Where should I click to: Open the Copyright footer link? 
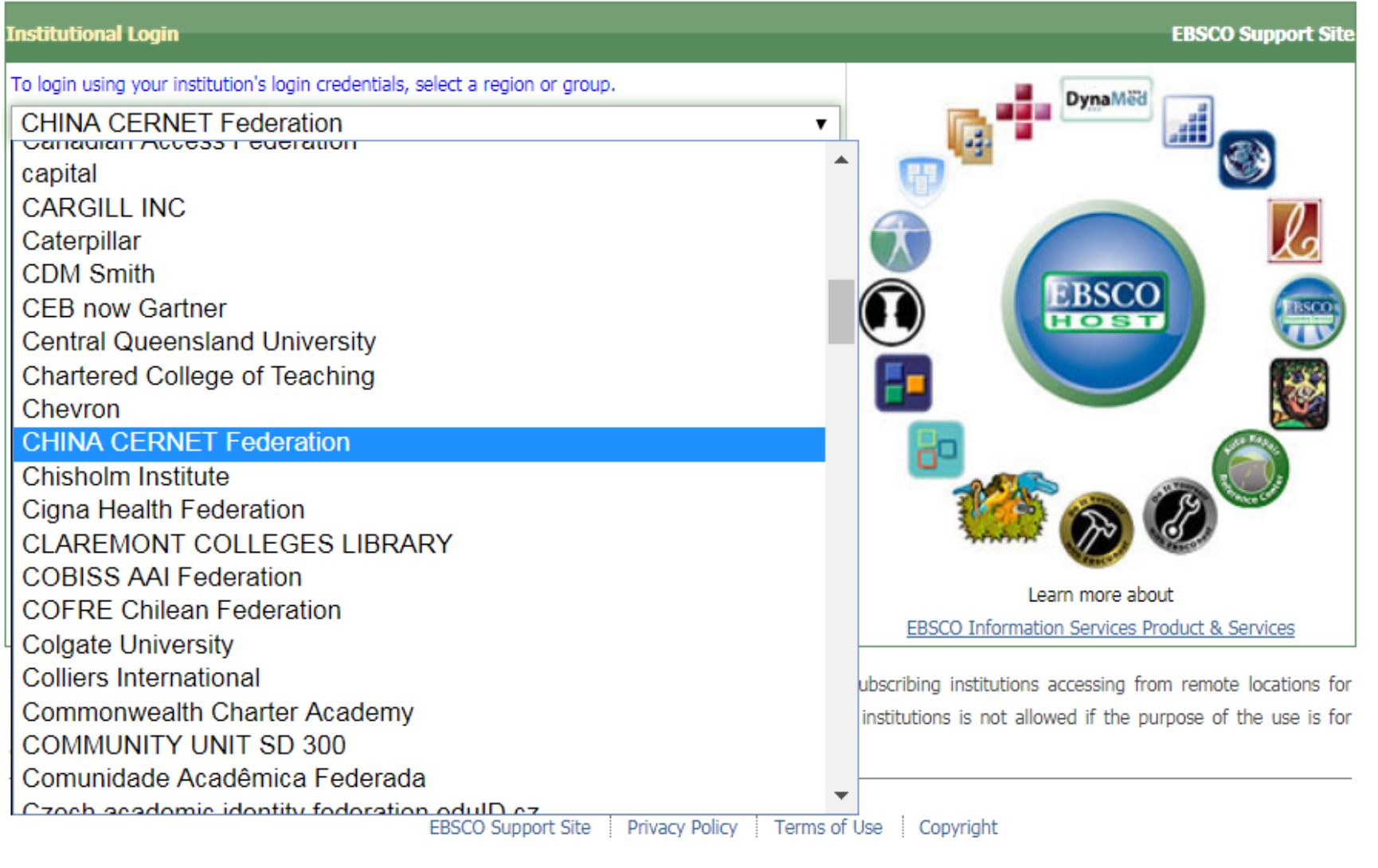tap(958, 828)
